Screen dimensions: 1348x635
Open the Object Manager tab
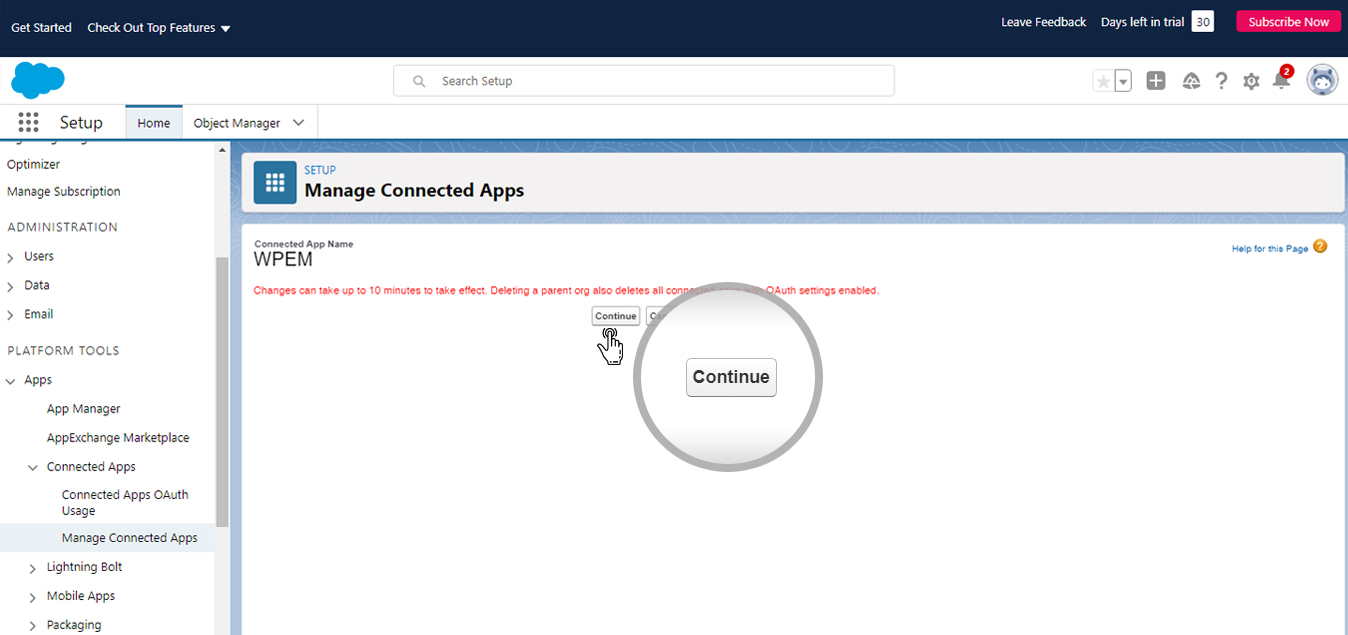(x=237, y=123)
